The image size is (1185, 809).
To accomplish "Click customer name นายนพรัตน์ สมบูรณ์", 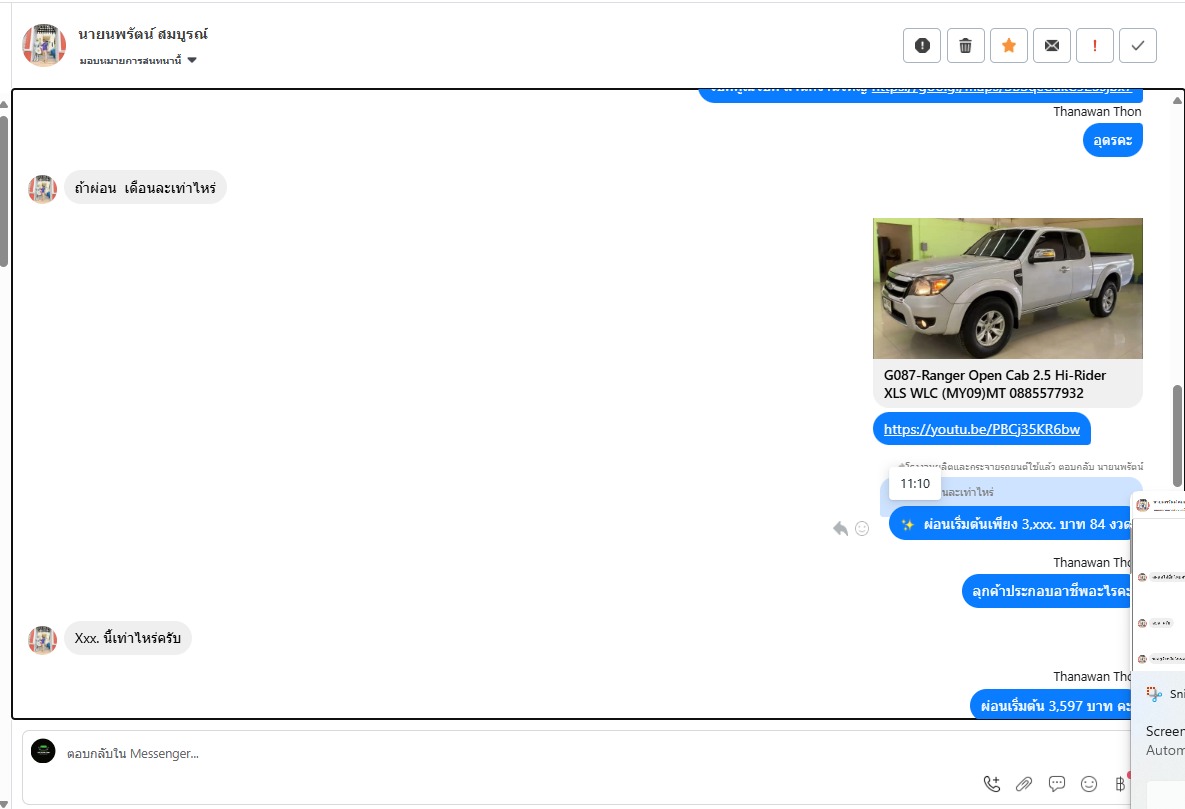I will [x=143, y=34].
